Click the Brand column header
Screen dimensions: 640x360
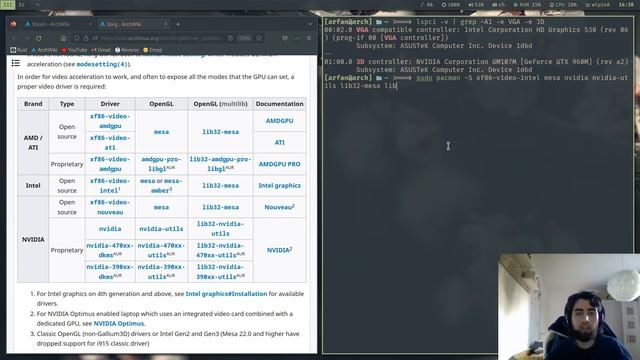[x=33, y=104]
